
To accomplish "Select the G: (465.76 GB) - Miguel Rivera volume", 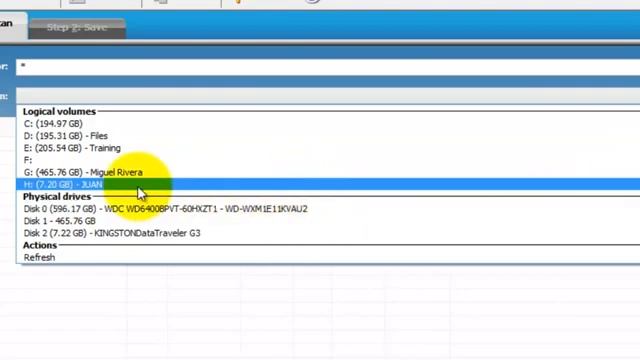I will pos(328,172).
